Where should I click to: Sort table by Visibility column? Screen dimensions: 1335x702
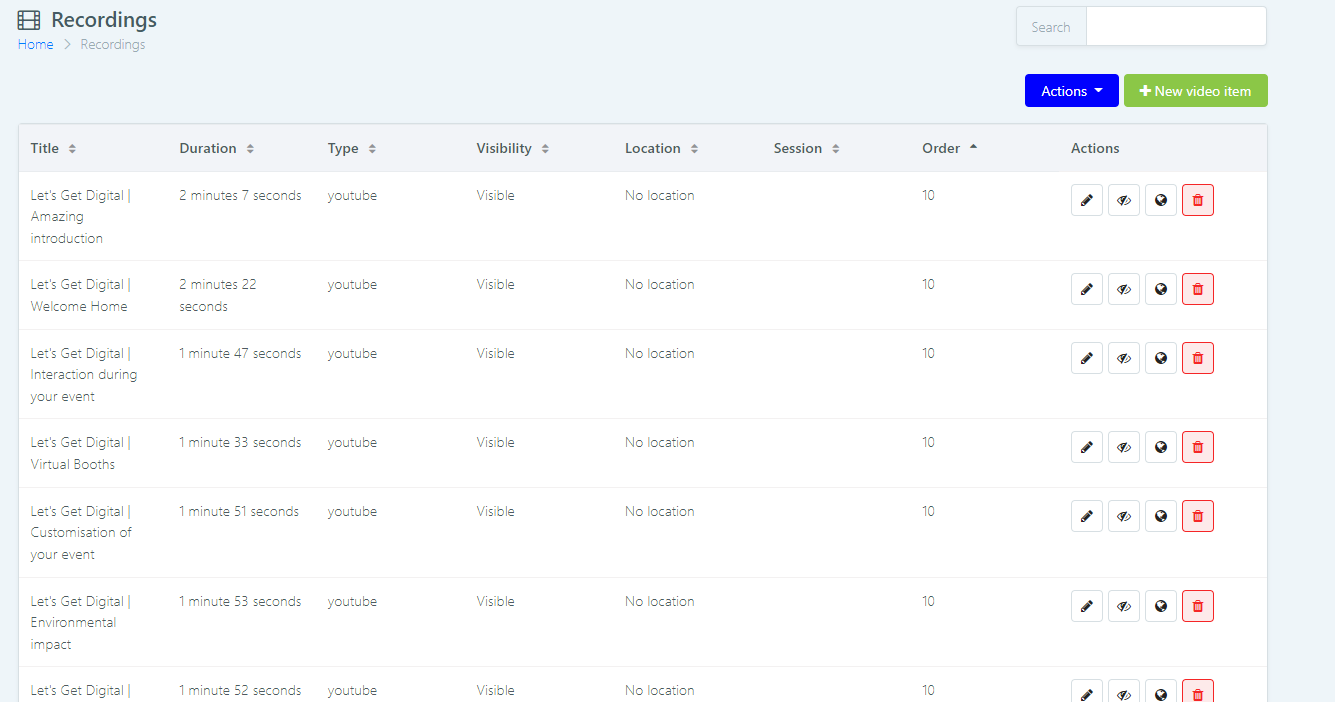[512, 148]
